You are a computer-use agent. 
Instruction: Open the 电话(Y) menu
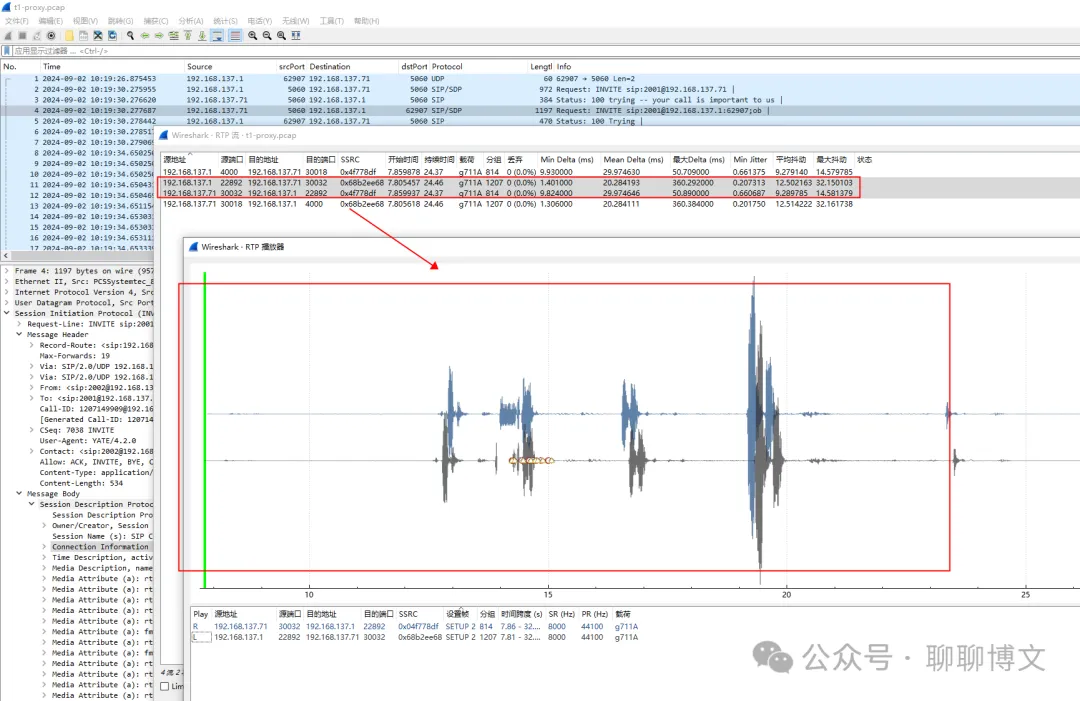pyautogui.click(x=260, y=21)
